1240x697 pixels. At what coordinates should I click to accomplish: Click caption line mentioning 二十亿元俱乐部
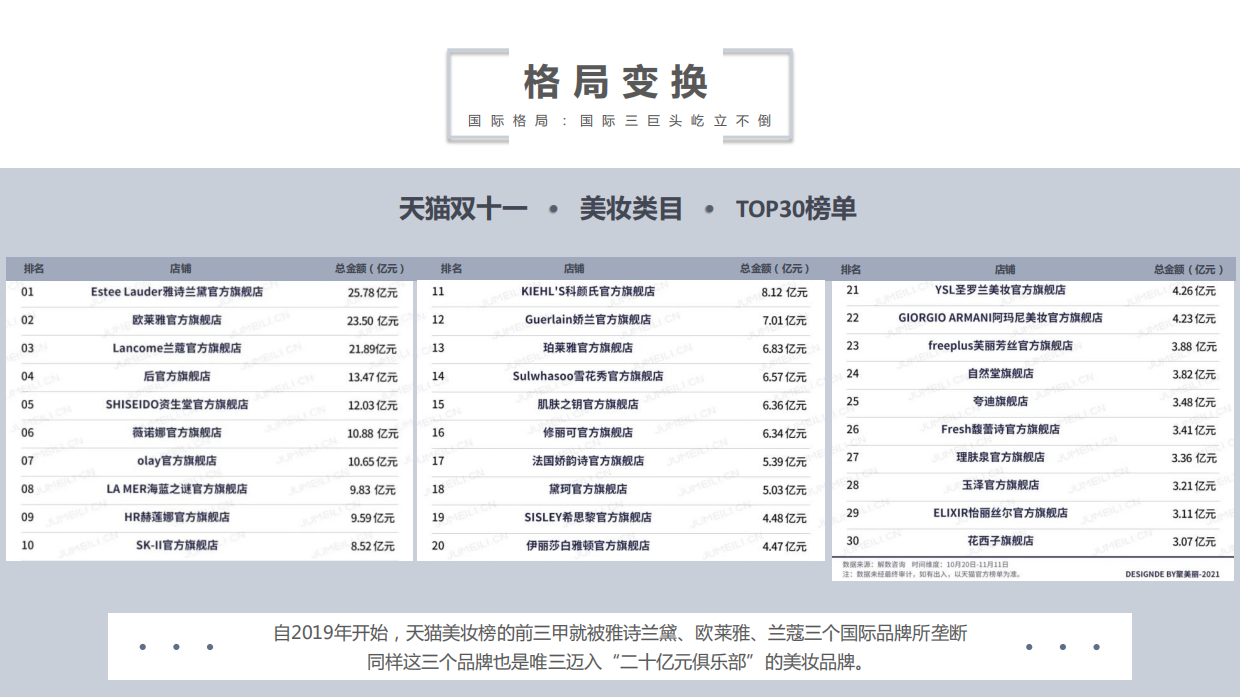coord(616,662)
